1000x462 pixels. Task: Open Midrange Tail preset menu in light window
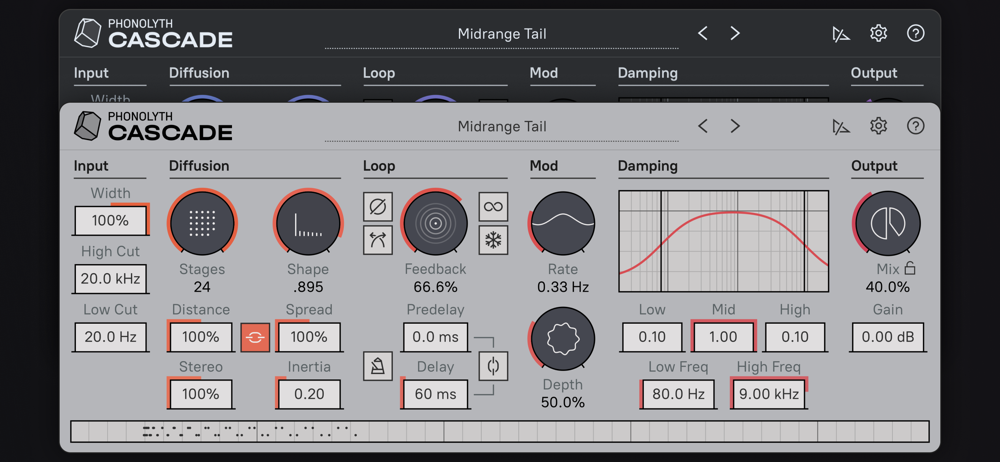click(x=502, y=127)
